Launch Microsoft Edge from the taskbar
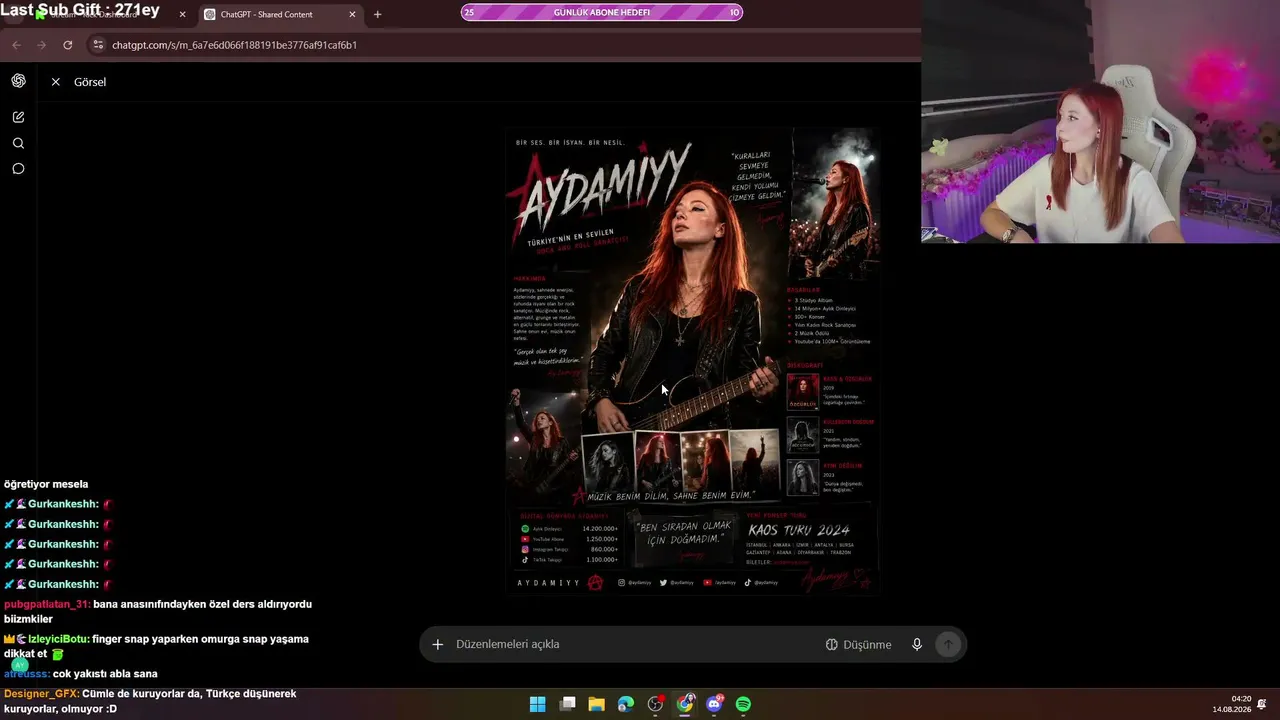Screen dimensions: 1280x720 (626, 704)
